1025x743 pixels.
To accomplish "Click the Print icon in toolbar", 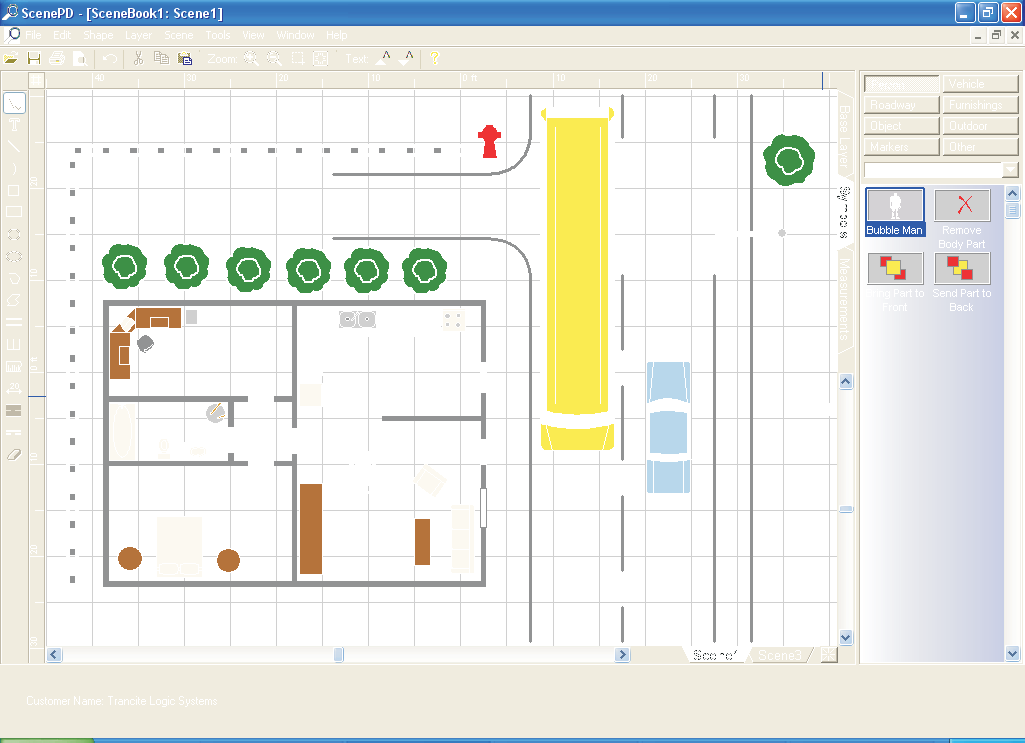I will 57,59.
